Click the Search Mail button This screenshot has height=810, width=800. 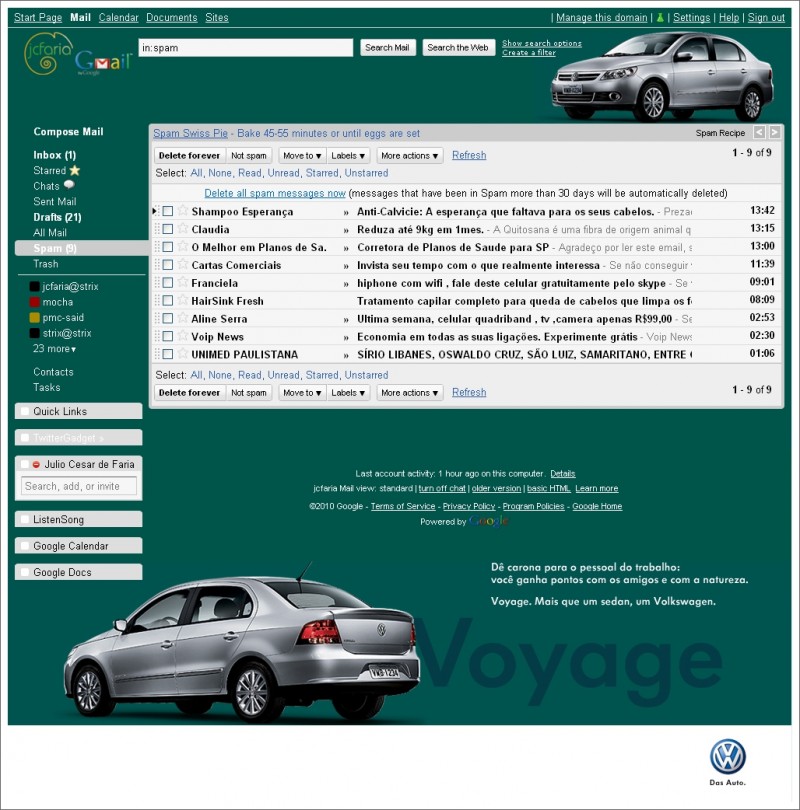pyautogui.click(x=387, y=48)
